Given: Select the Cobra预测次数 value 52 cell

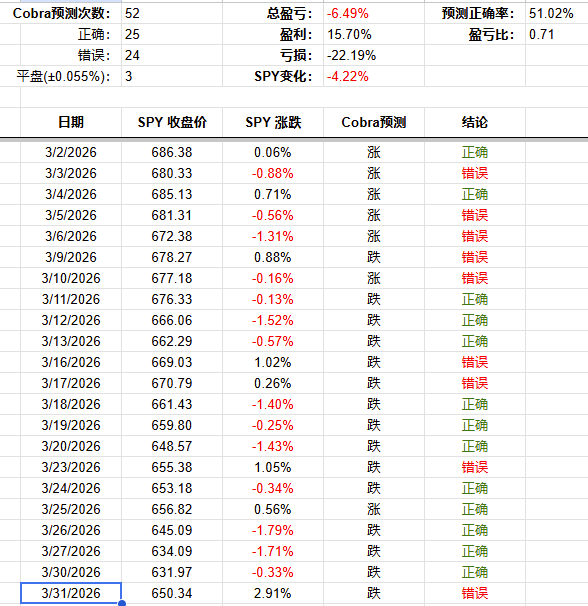Looking at the screenshot, I should [x=172, y=14].
